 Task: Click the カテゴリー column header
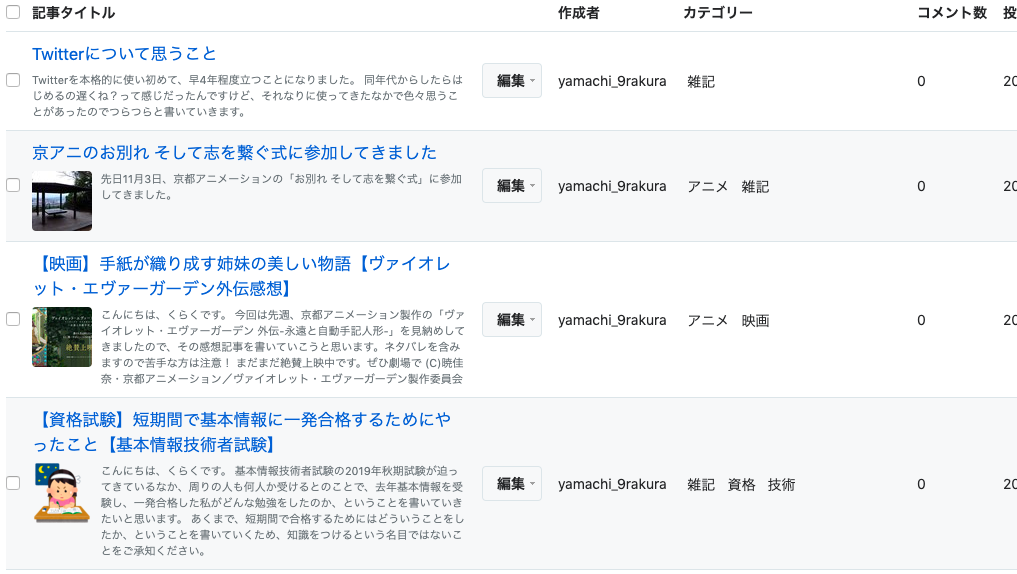(x=717, y=13)
